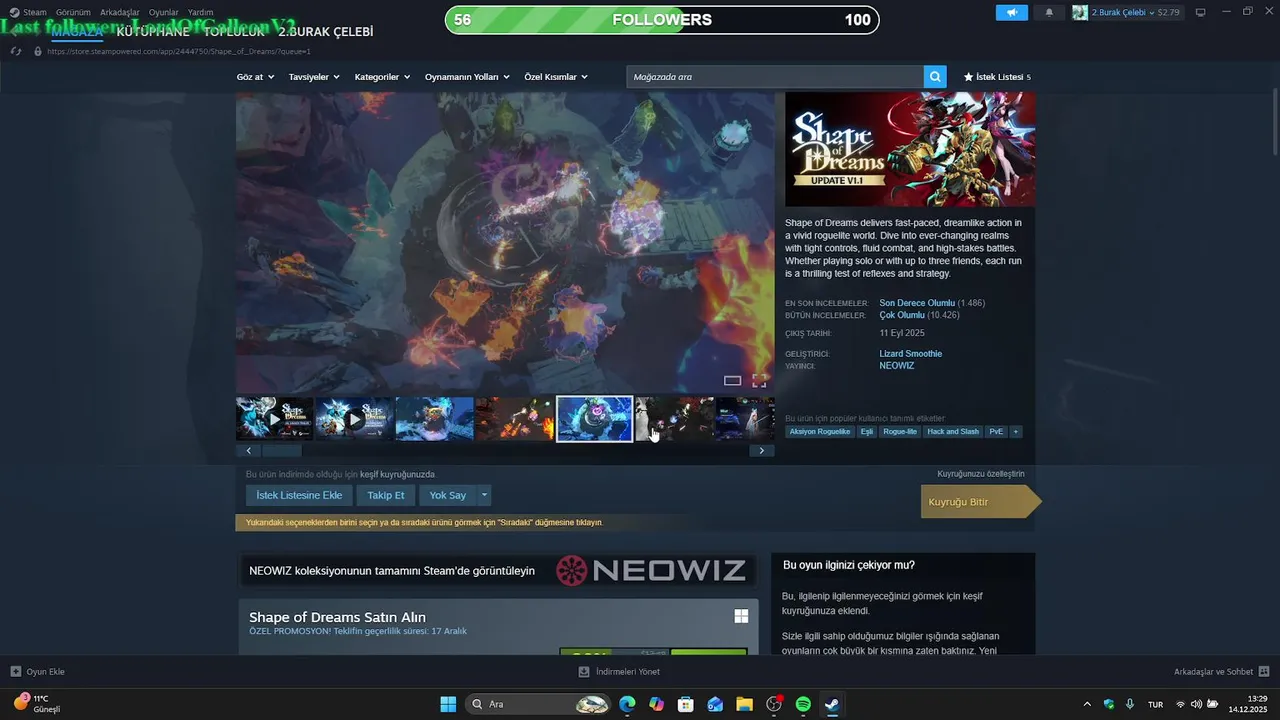Switch to OBS Studio in the taskbar
This screenshot has width=1280, height=720.
[773, 704]
